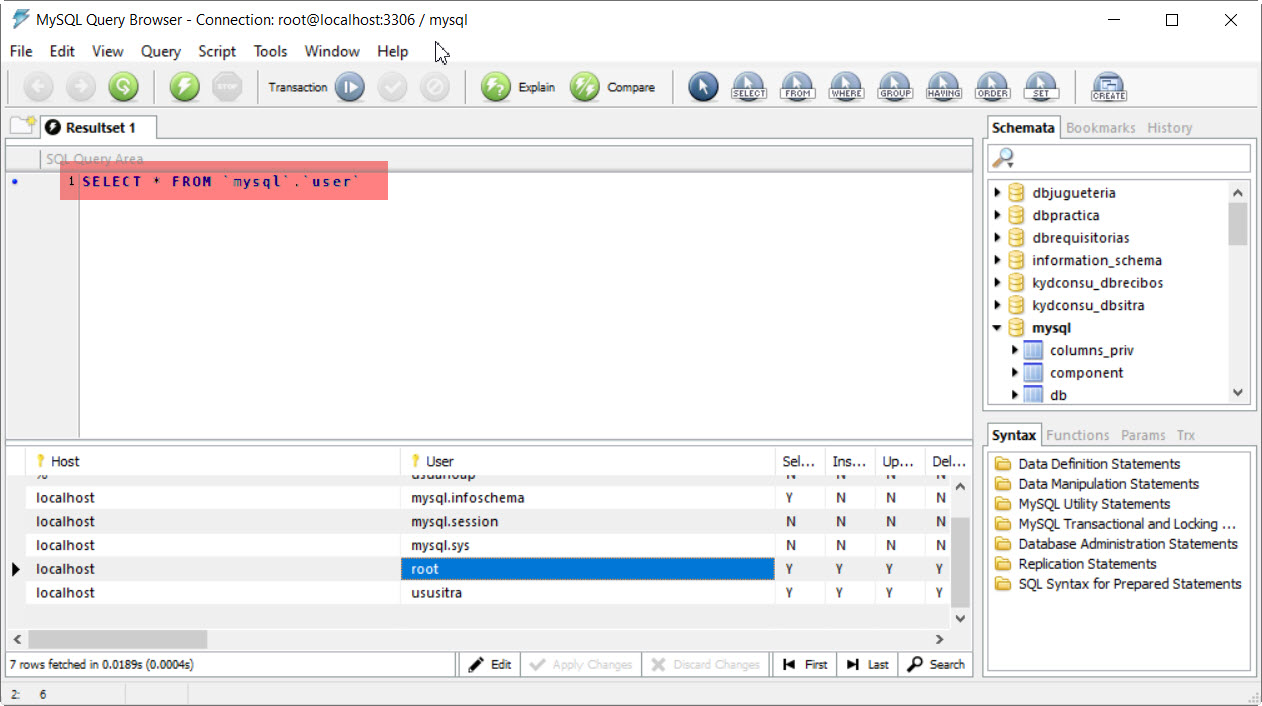Switch to the Params tab
1262x706 pixels.
pos(1143,435)
